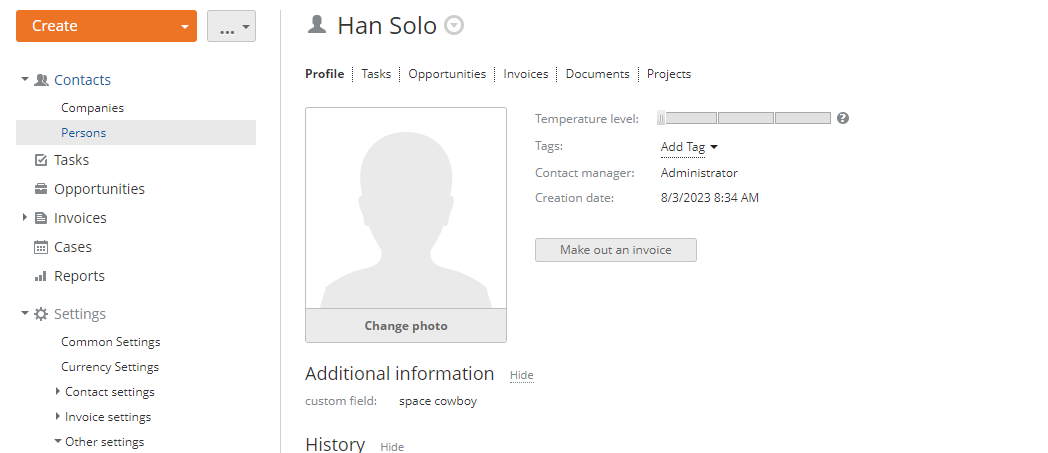
Task: Click the Temperature level slider handle
Action: 661,118
